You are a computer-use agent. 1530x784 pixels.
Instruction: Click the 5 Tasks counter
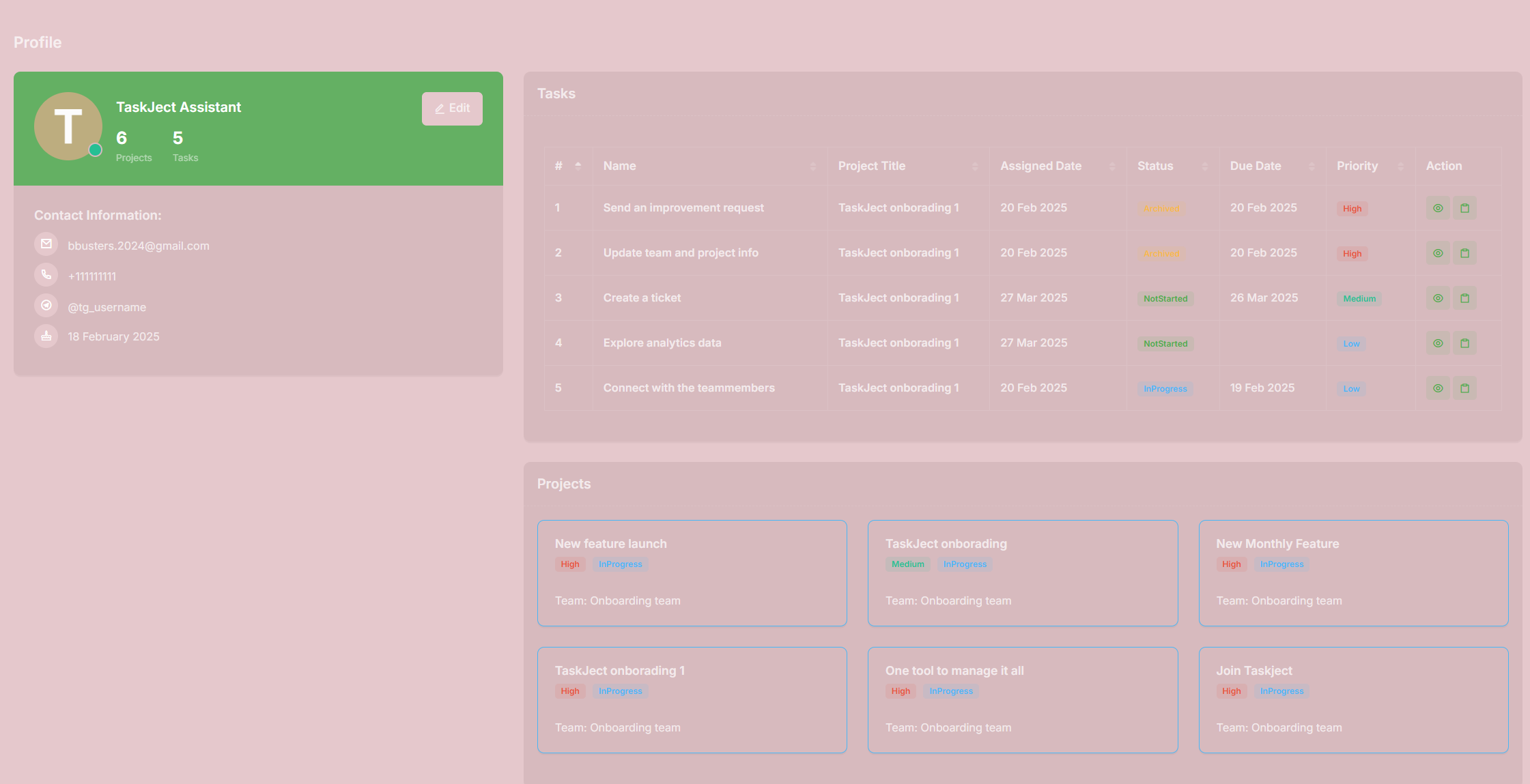coord(185,147)
